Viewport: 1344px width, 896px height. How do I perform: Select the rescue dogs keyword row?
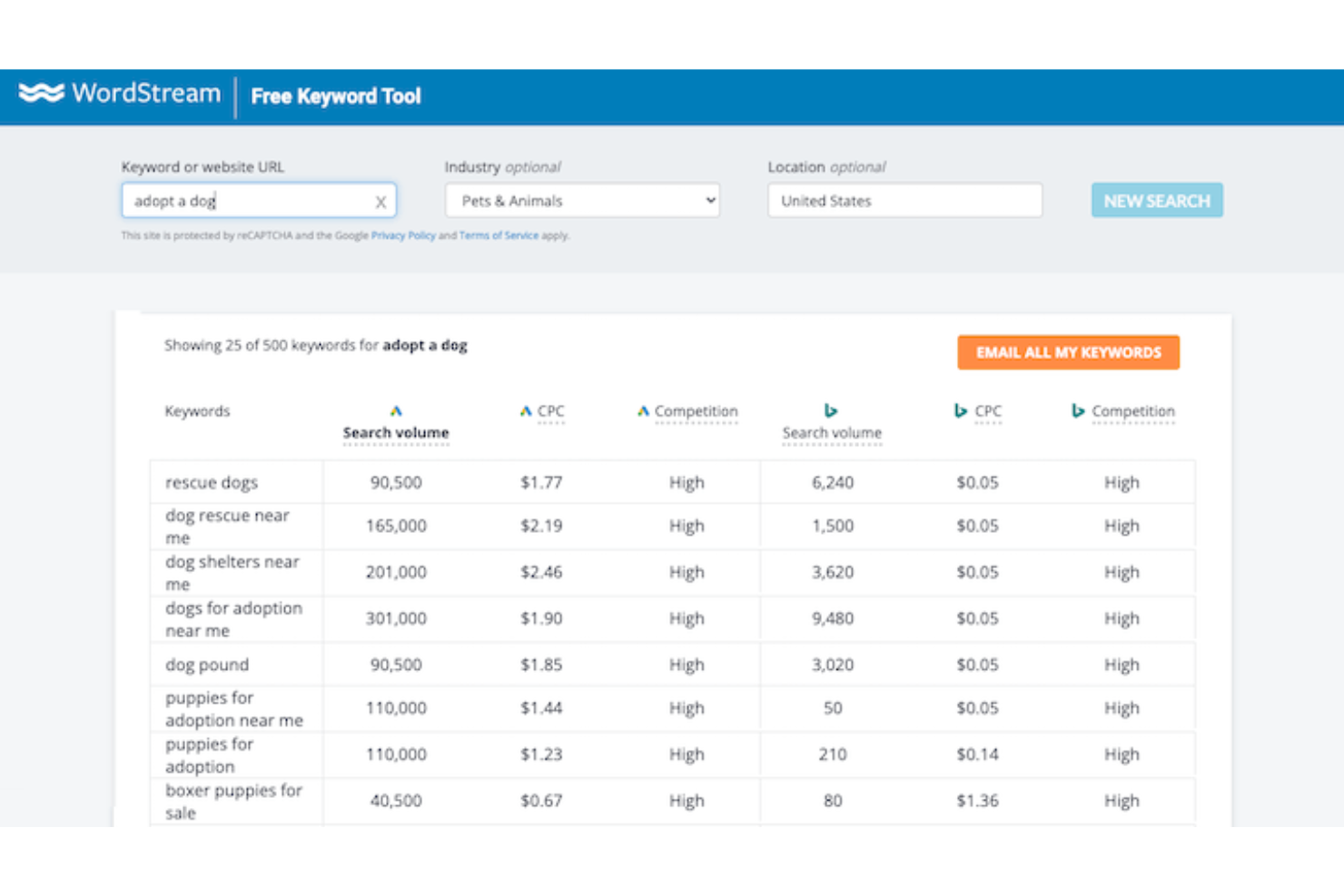pos(212,482)
